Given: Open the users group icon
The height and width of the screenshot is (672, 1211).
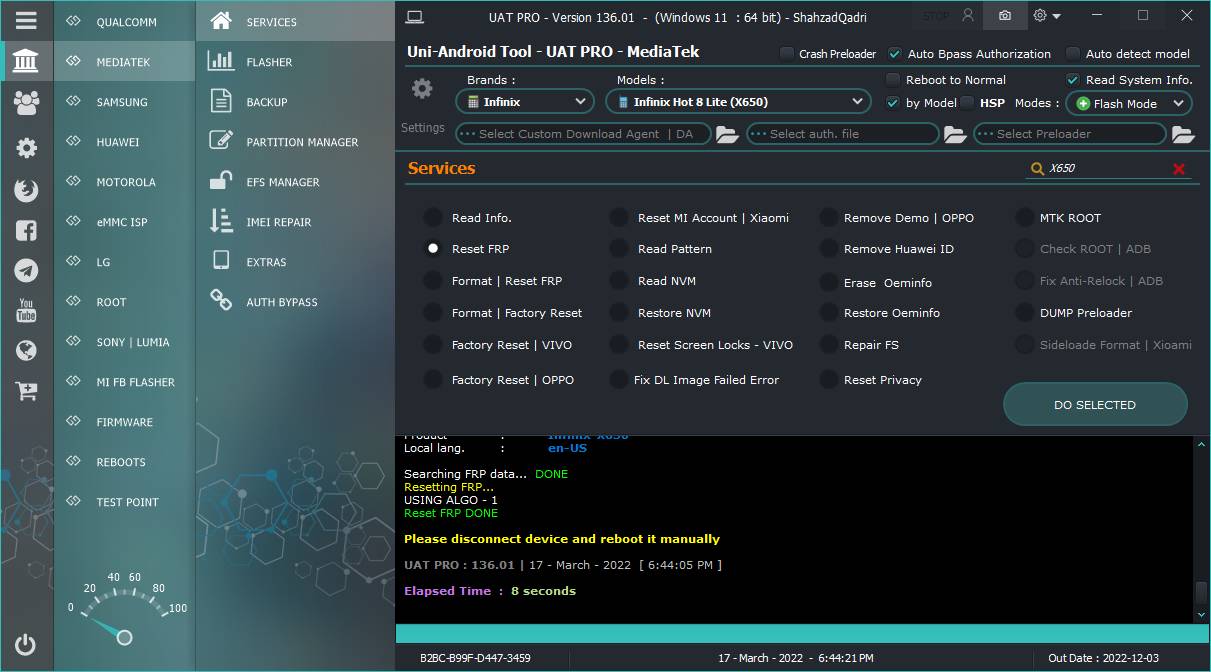Looking at the screenshot, I should click(x=26, y=102).
